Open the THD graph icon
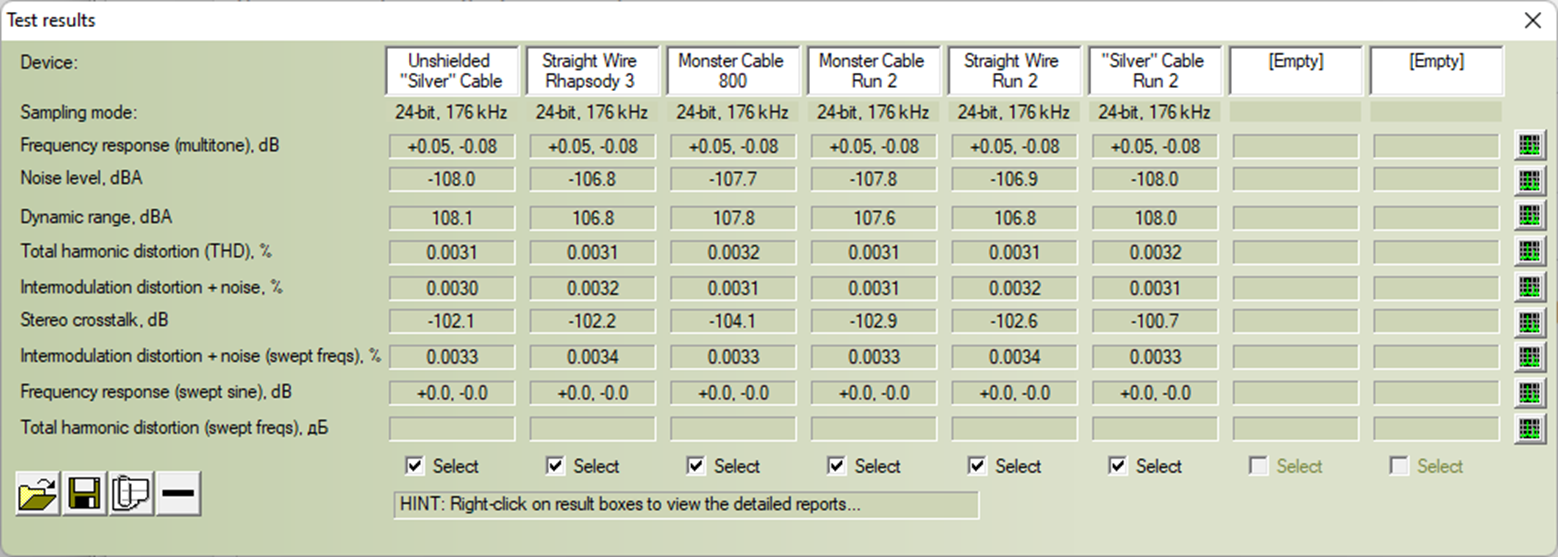 pyautogui.click(x=1529, y=252)
